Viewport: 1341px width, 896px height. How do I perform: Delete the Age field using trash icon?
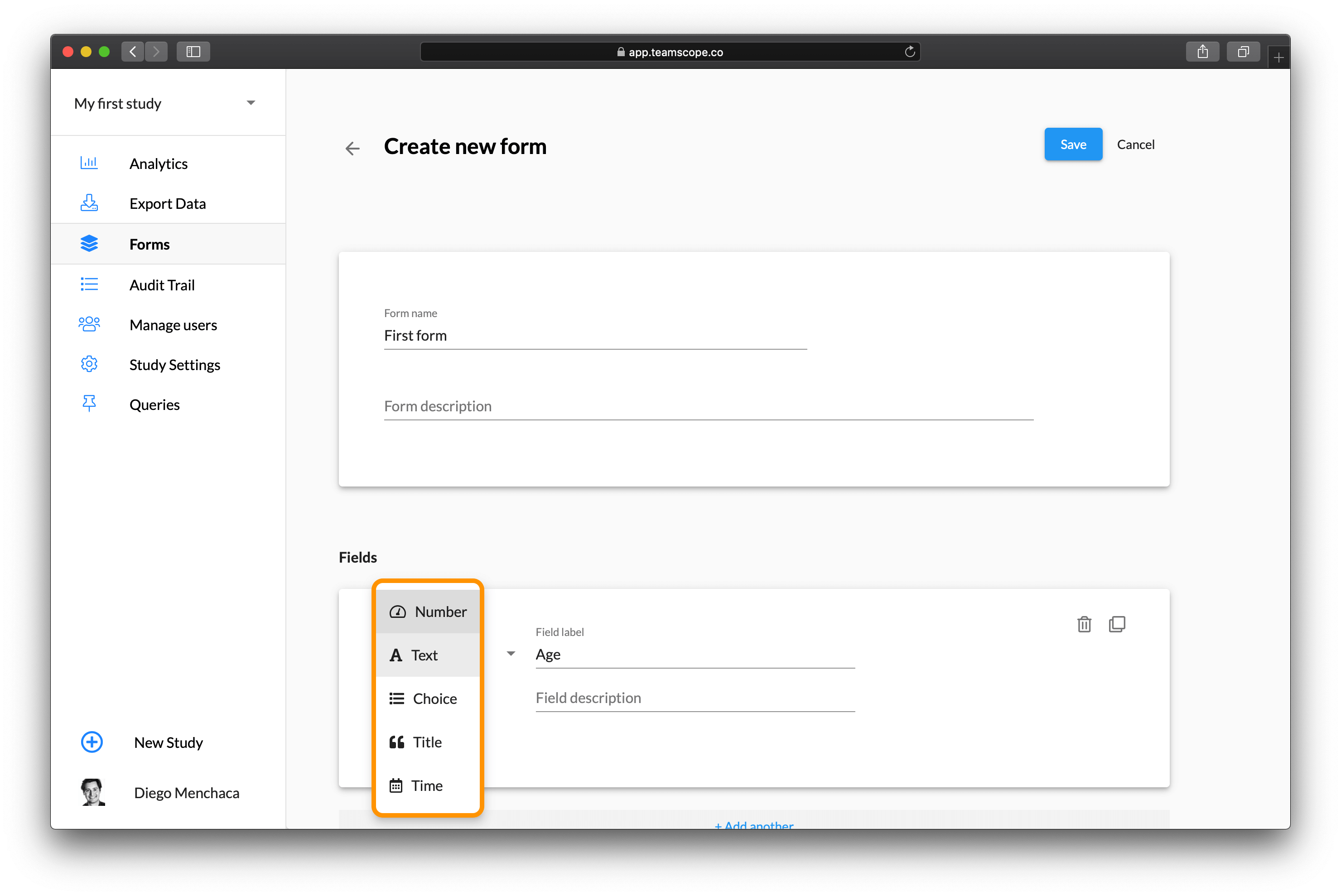pyautogui.click(x=1084, y=624)
